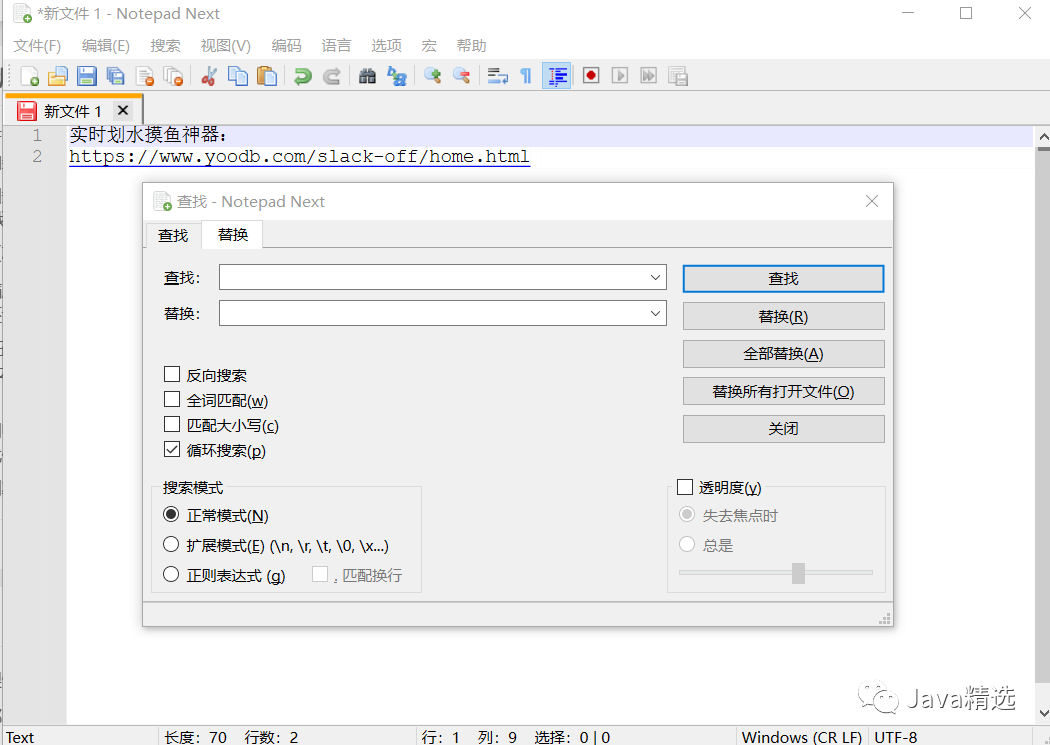Cut selection with the scissors icon
This screenshot has width=1050, height=745.
[209, 76]
